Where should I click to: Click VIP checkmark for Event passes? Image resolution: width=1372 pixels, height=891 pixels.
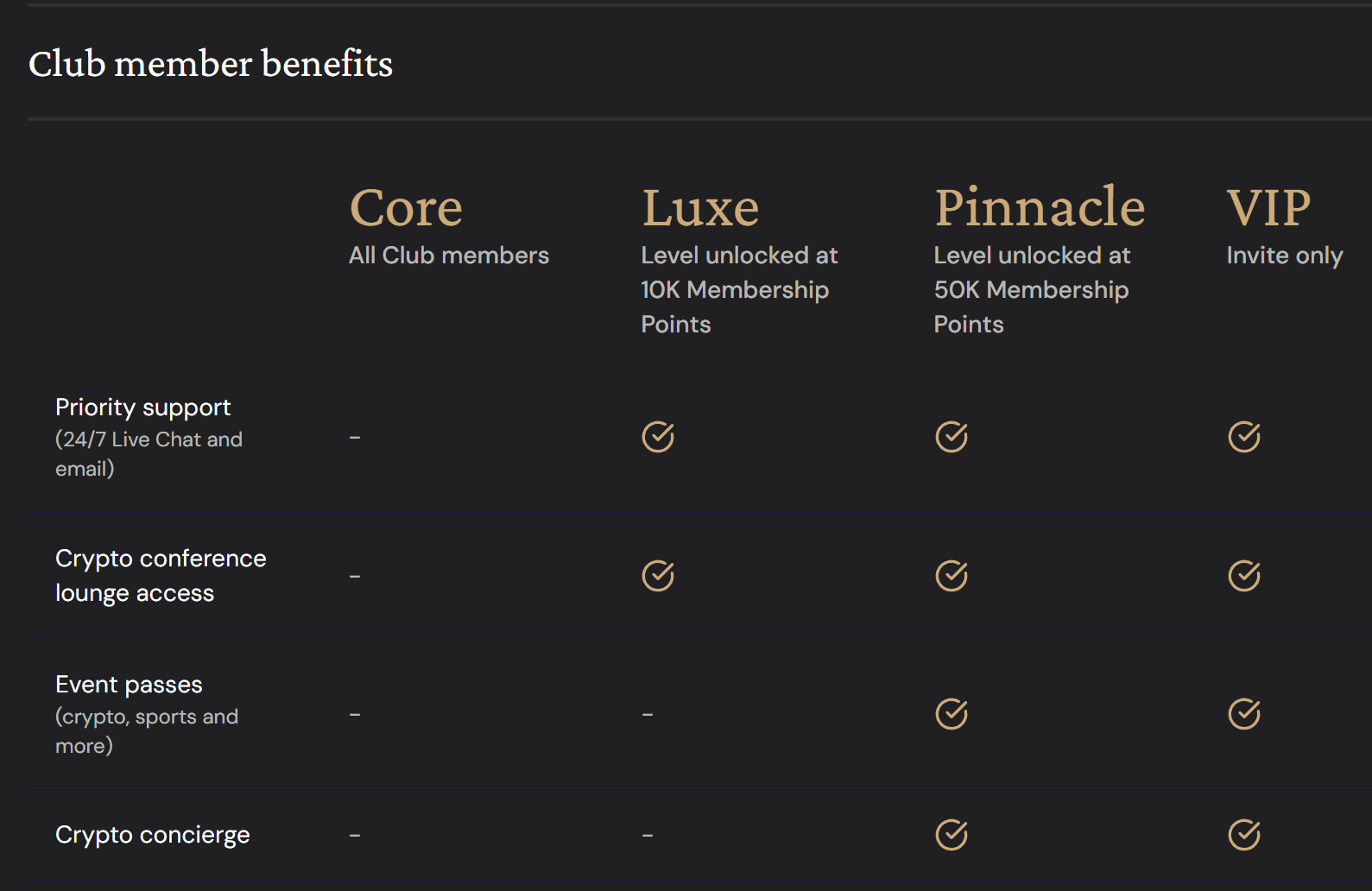[1244, 714]
